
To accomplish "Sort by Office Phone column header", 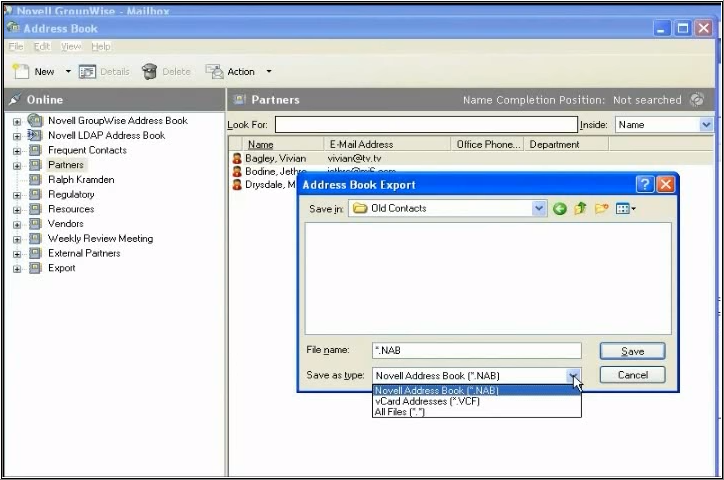I will (x=487, y=144).
